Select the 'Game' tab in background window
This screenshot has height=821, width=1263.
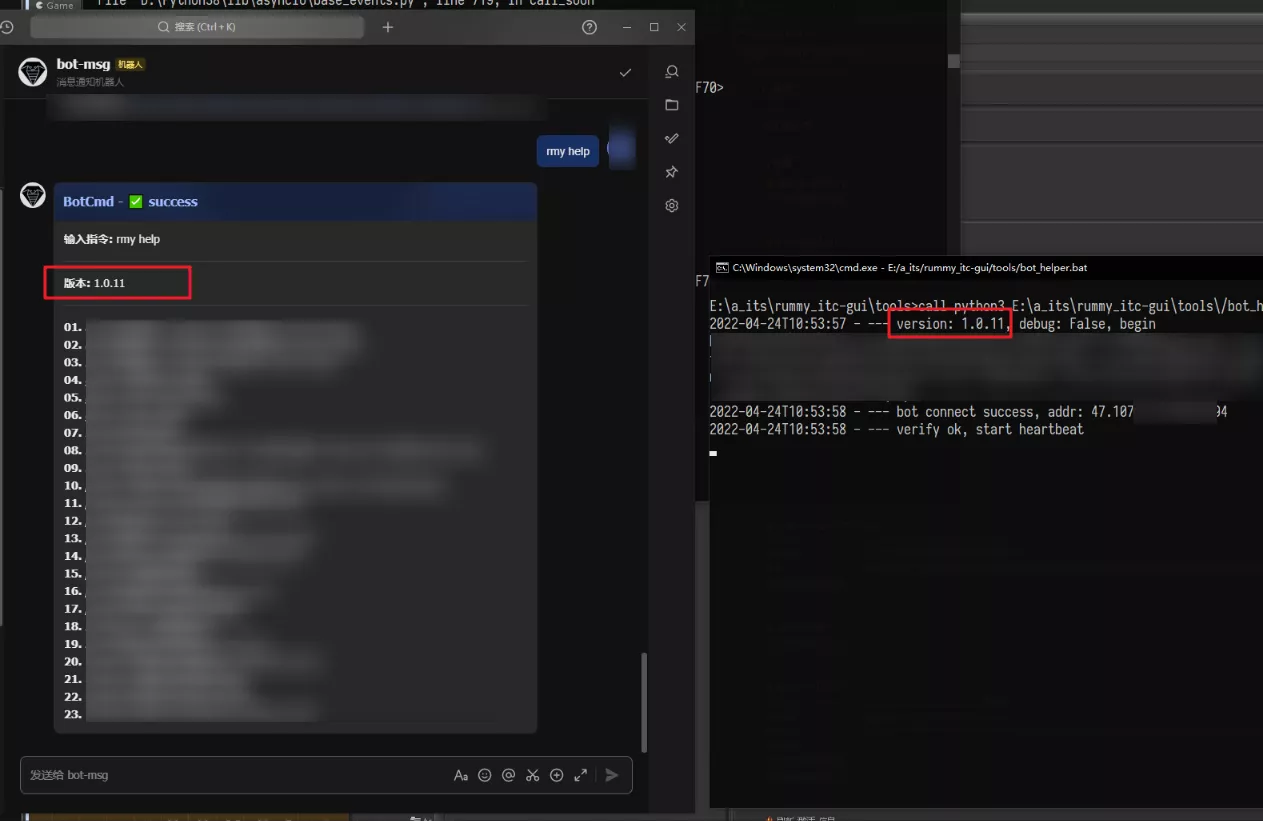[55, 5]
